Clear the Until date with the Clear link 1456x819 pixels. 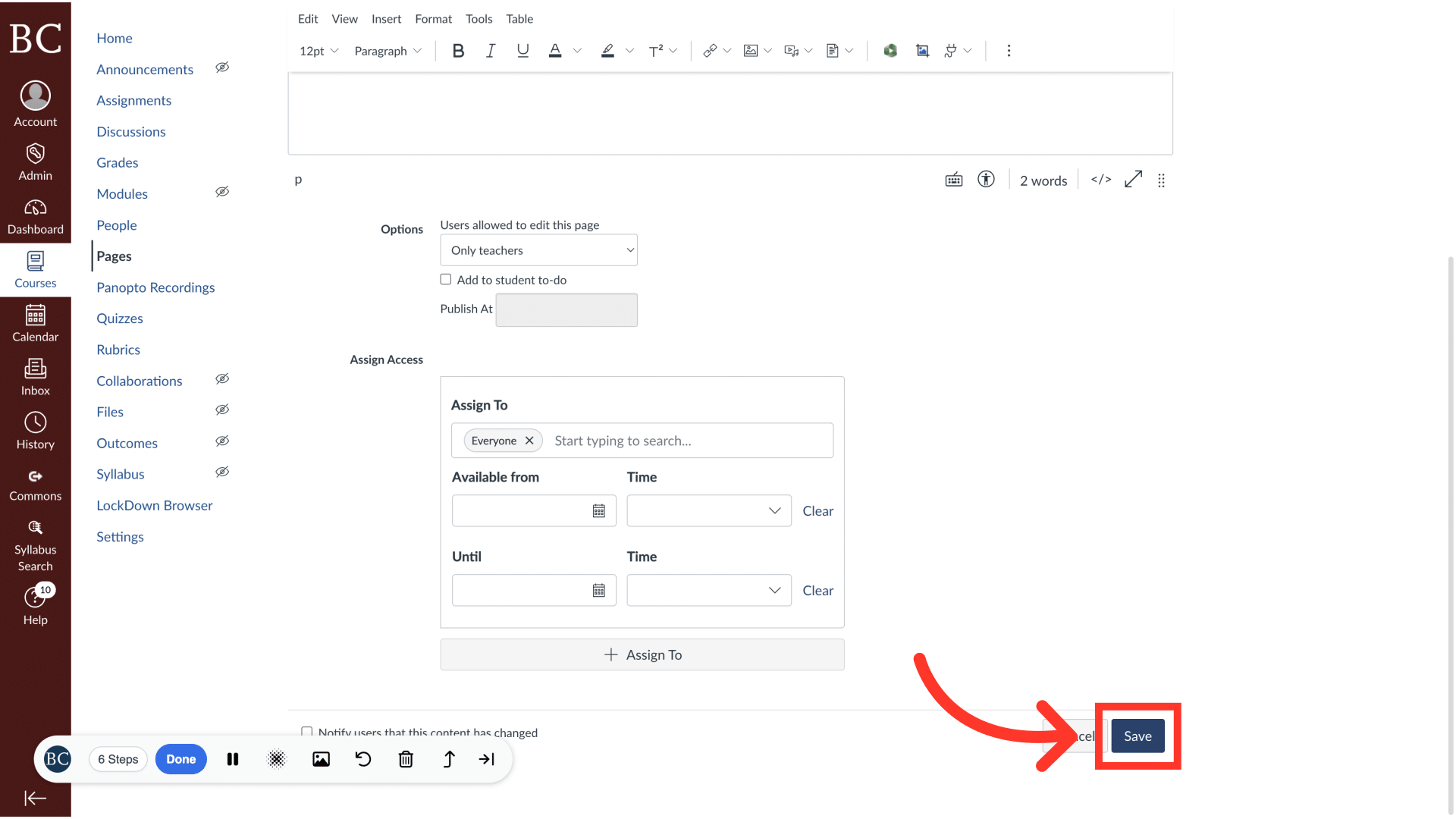tap(818, 590)
